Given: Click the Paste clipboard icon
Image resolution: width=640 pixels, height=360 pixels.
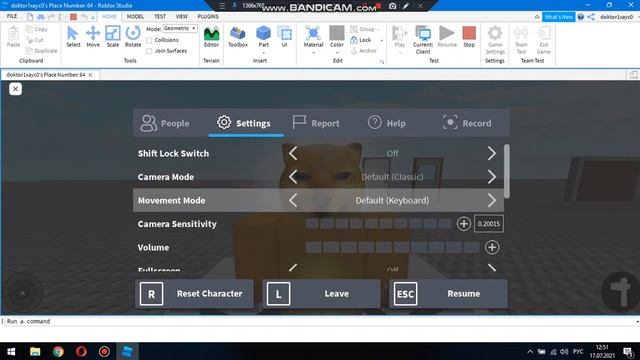Looking at the screenshot, I should [13, 37].
